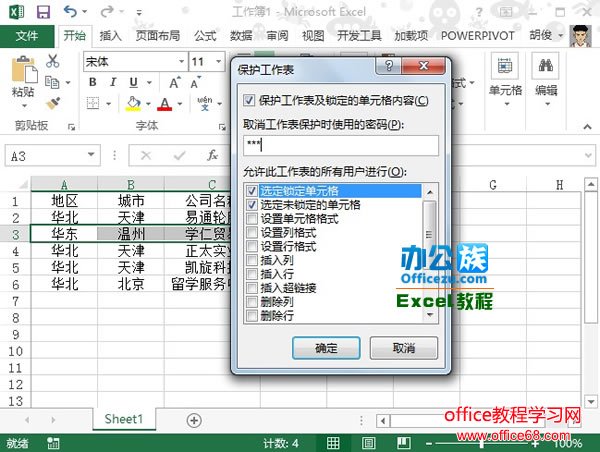
Task: Collapse the ribbon with arrow
Action: [587, 126]
